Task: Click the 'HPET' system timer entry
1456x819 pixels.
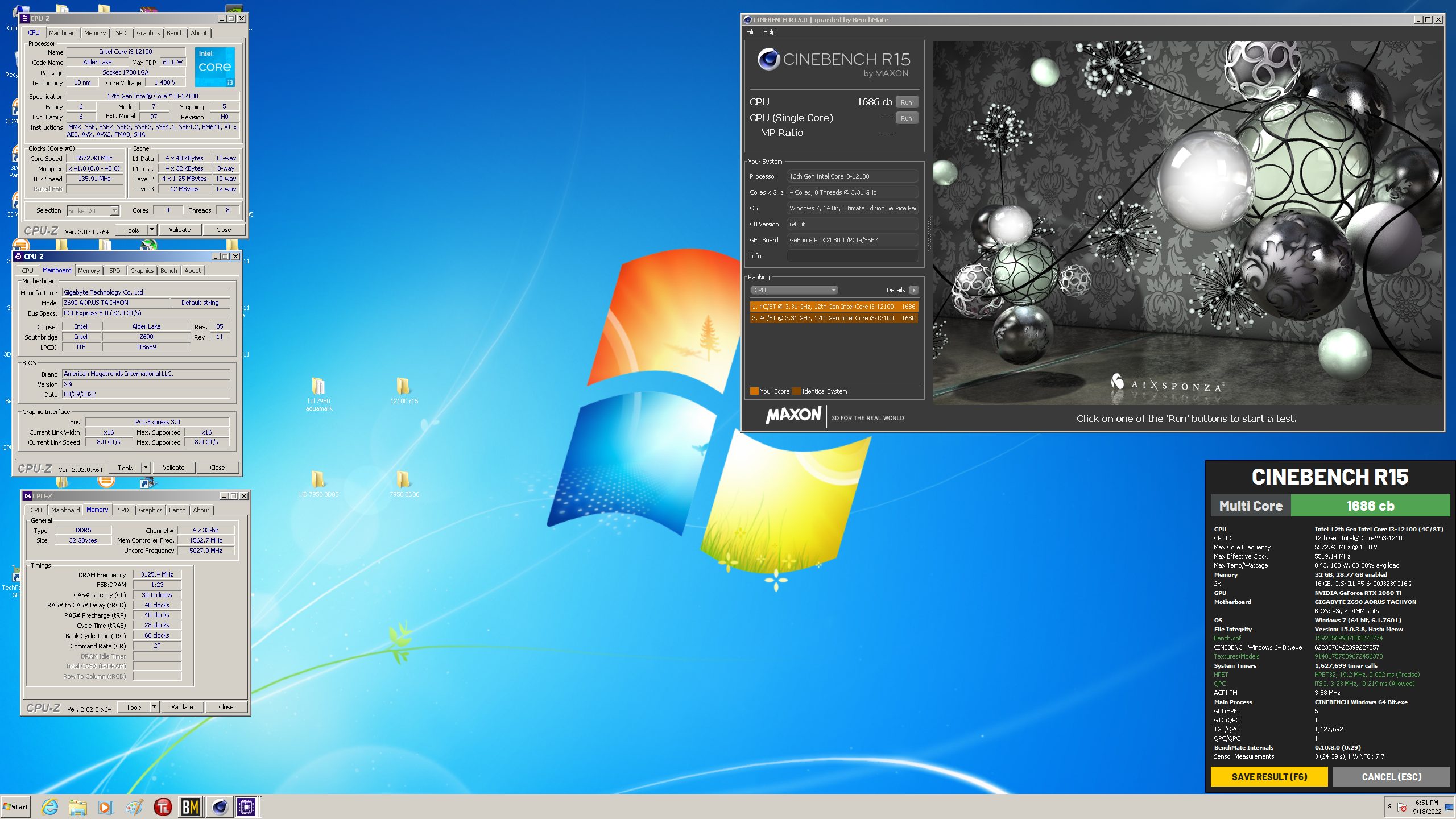Action: click(1221, 675)
